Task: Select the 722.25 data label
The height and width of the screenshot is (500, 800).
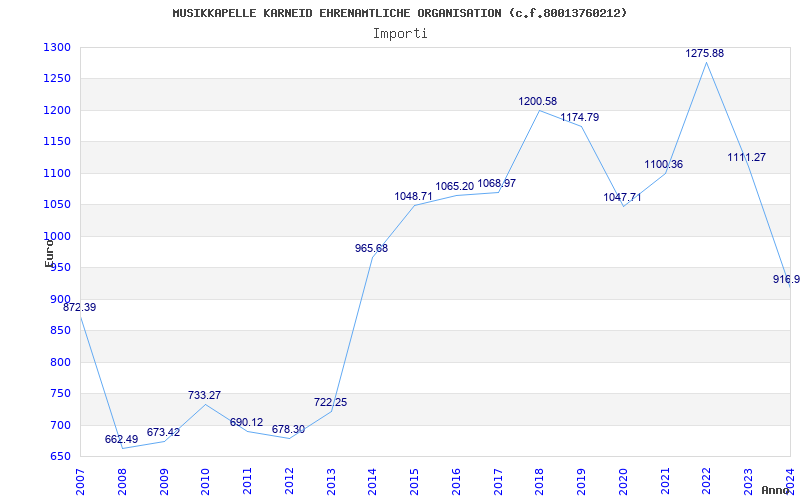Action: (331, 402)
